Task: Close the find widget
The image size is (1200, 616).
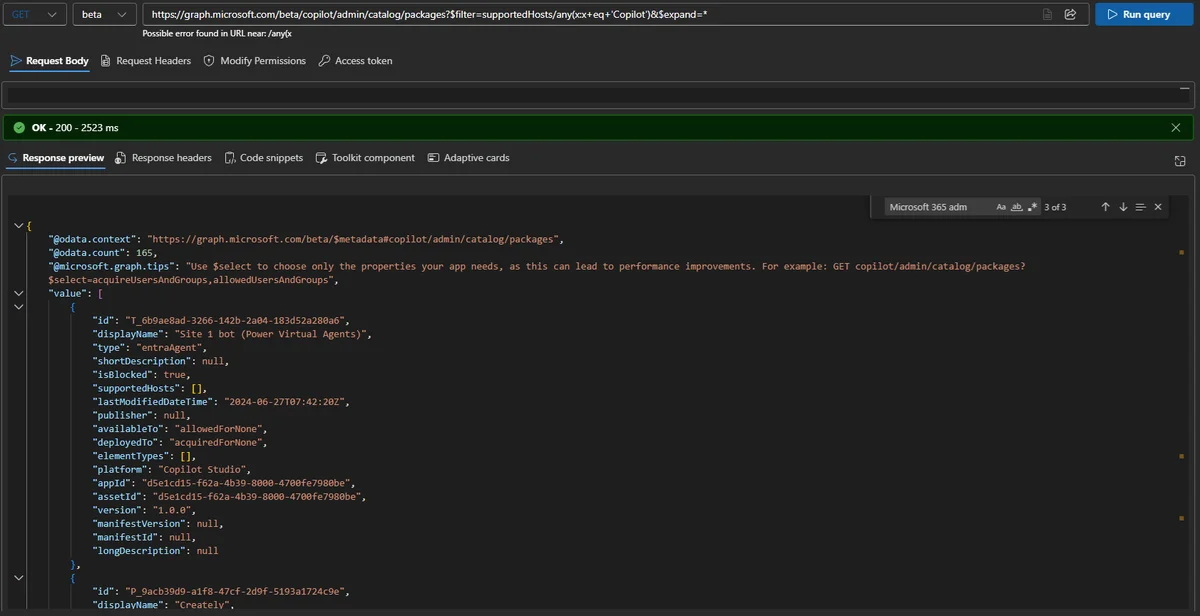Action: [1158, 207]
